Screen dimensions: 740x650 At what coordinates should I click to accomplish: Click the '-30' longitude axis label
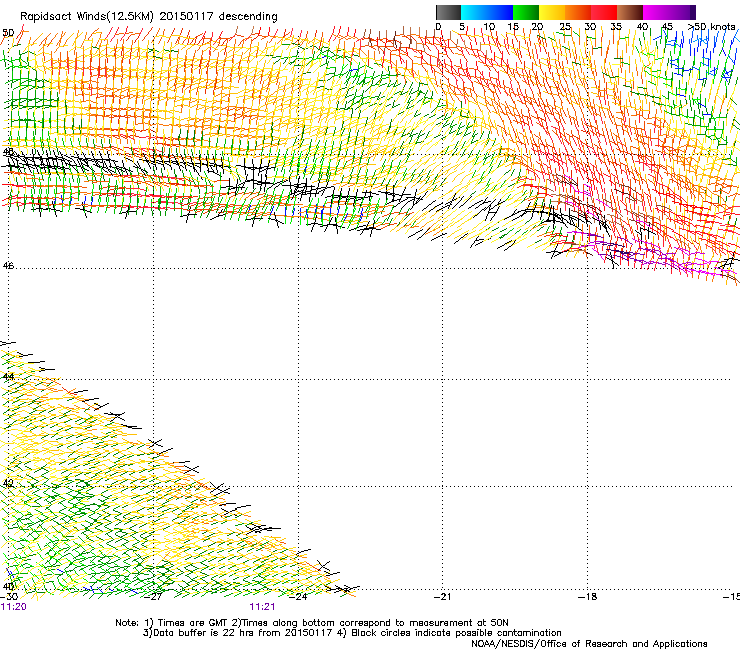tap(9, 596)
